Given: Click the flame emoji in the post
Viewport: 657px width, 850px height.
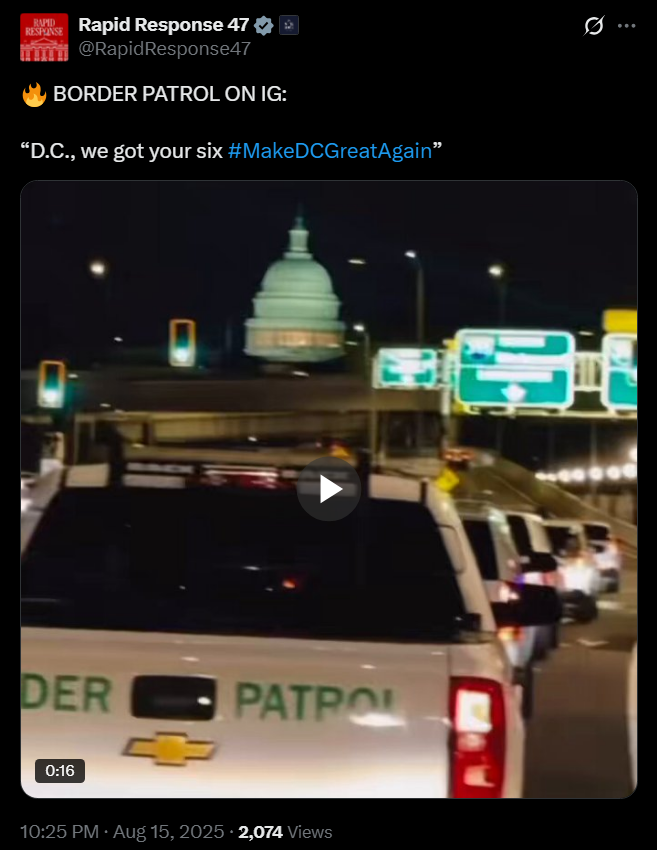Looking at the screenshot, I should point(34,94).
